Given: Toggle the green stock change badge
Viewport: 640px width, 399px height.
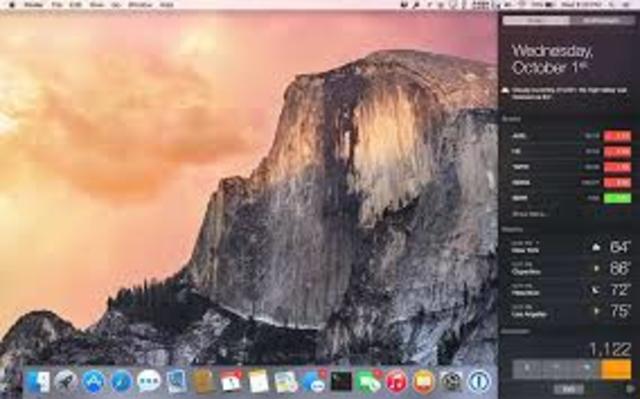Looking at the screenshot, I should click(x=618, y=198).
